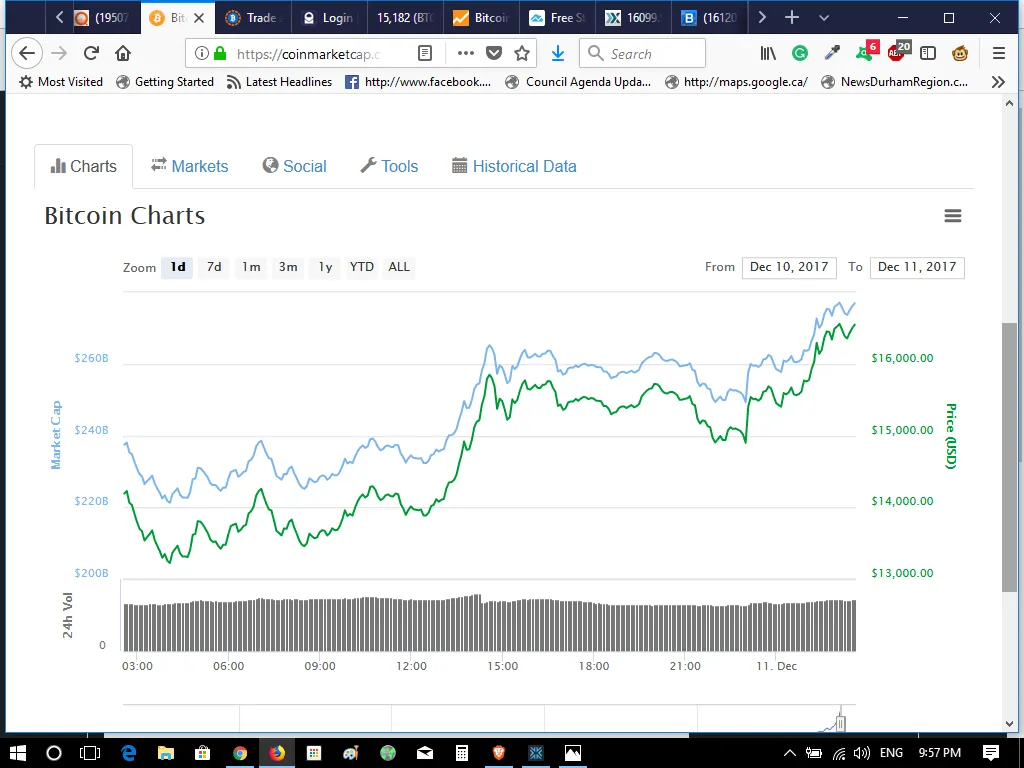This screenshot has width=1024, height=768.
Task: Select the YTD zoom range
Action: click(x=362, y=267)
